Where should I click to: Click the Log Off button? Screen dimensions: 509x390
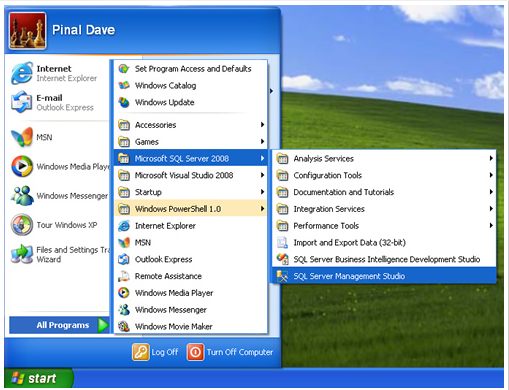tap(155, 352)
